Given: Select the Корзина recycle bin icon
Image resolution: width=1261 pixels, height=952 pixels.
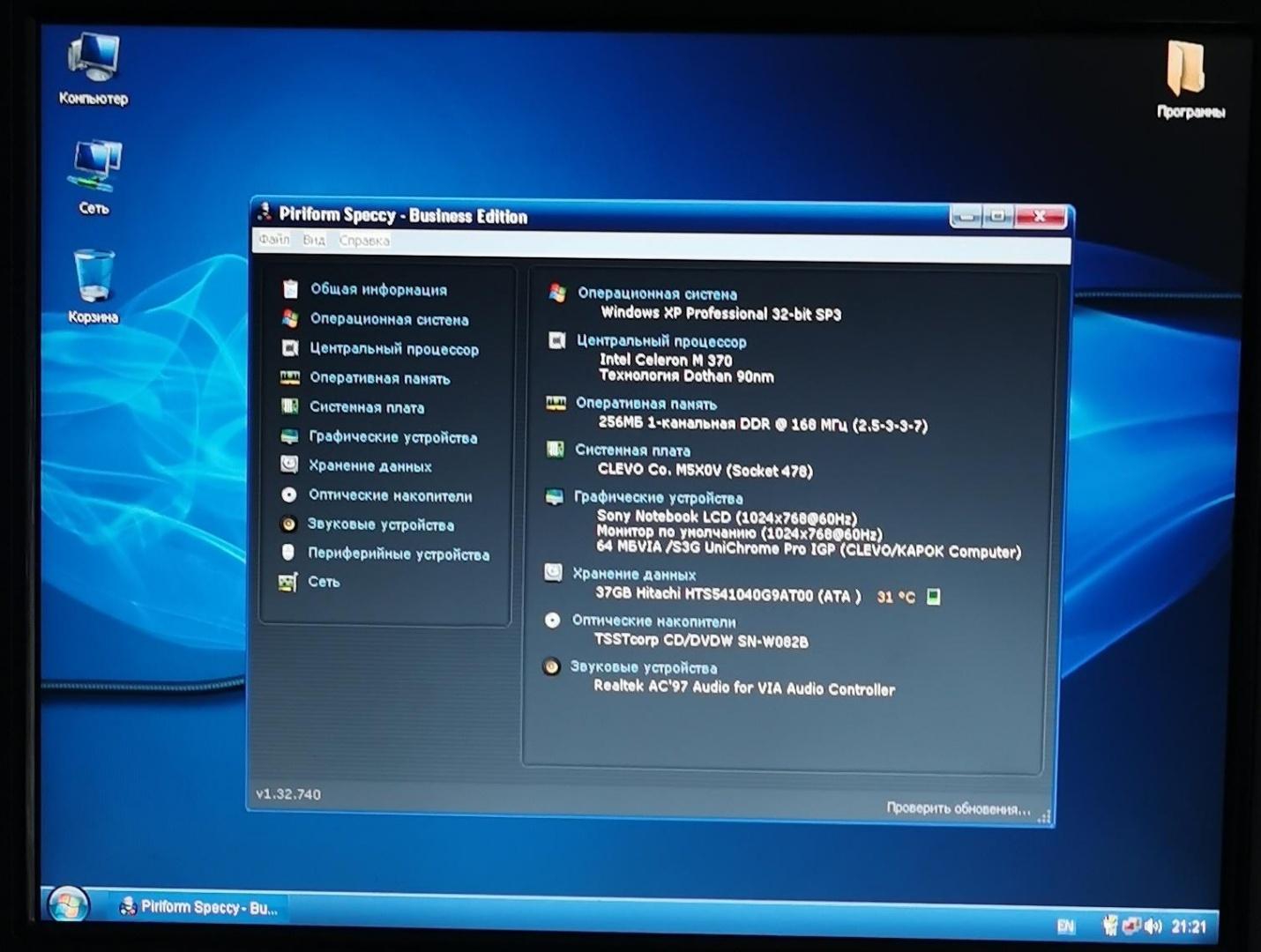Looking at the screenshot, I should click(93, 286).
